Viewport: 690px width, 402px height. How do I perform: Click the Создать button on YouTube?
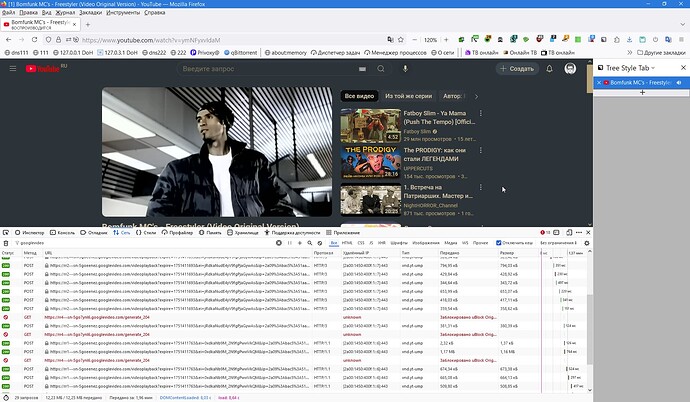tap(517, 69)
